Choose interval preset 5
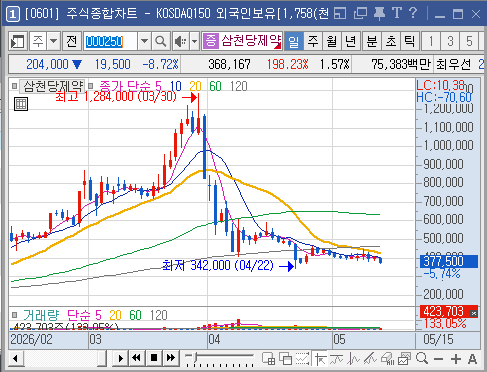This screenshot has height=372, width=487. coord(469,42)
